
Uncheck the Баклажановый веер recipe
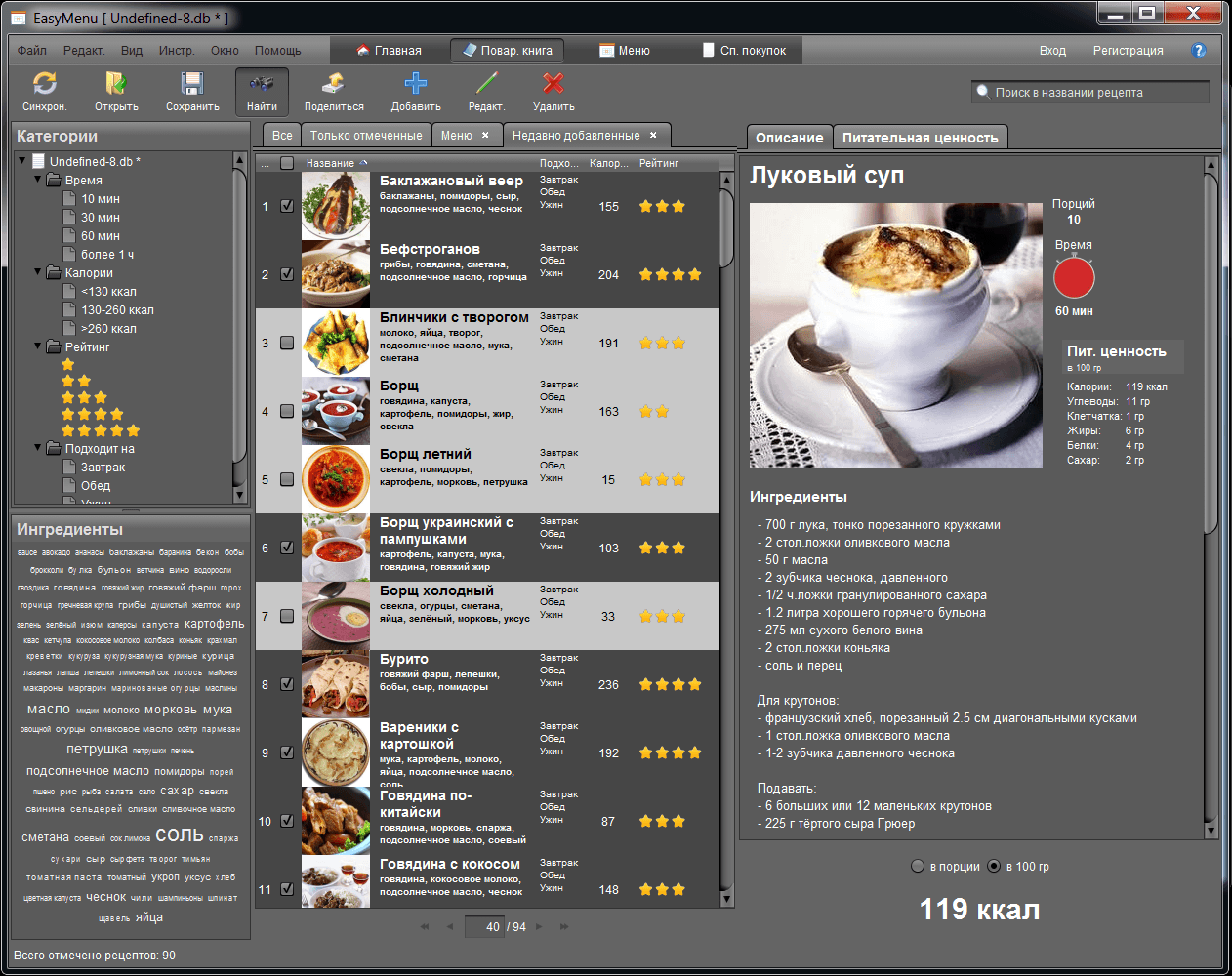click(x=287, y=206)
